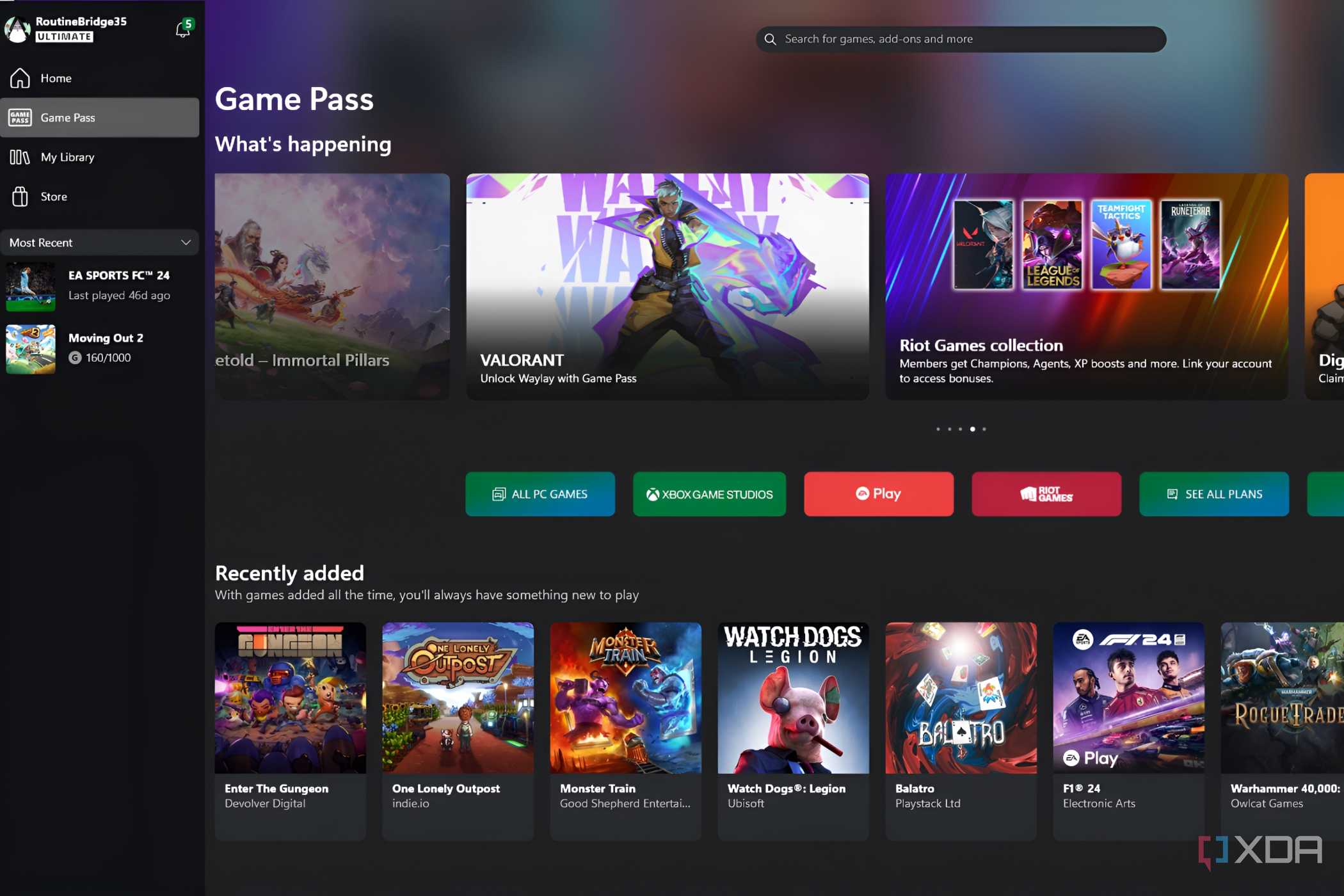Select the third carousel page dot
The width and height of the screenshot is (1344, 896).
click(960, 429)
